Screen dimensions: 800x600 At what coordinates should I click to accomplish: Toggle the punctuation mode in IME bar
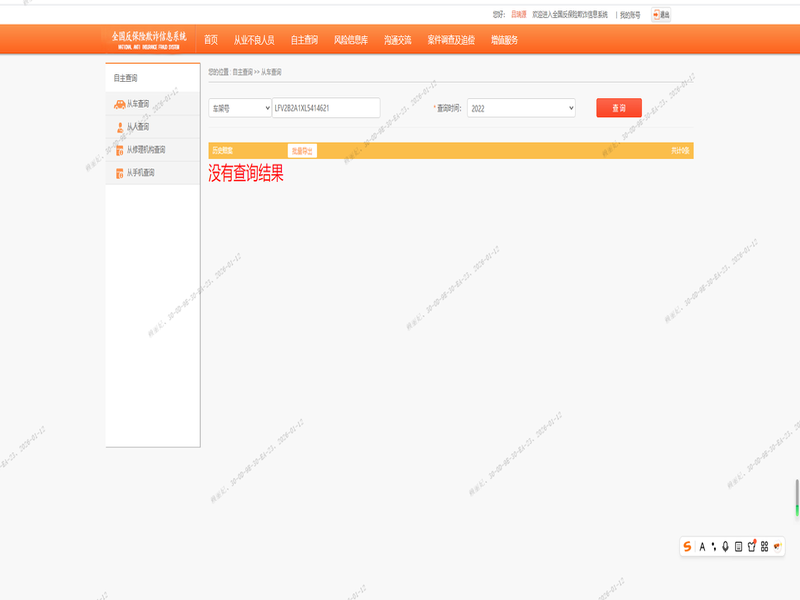713,546
